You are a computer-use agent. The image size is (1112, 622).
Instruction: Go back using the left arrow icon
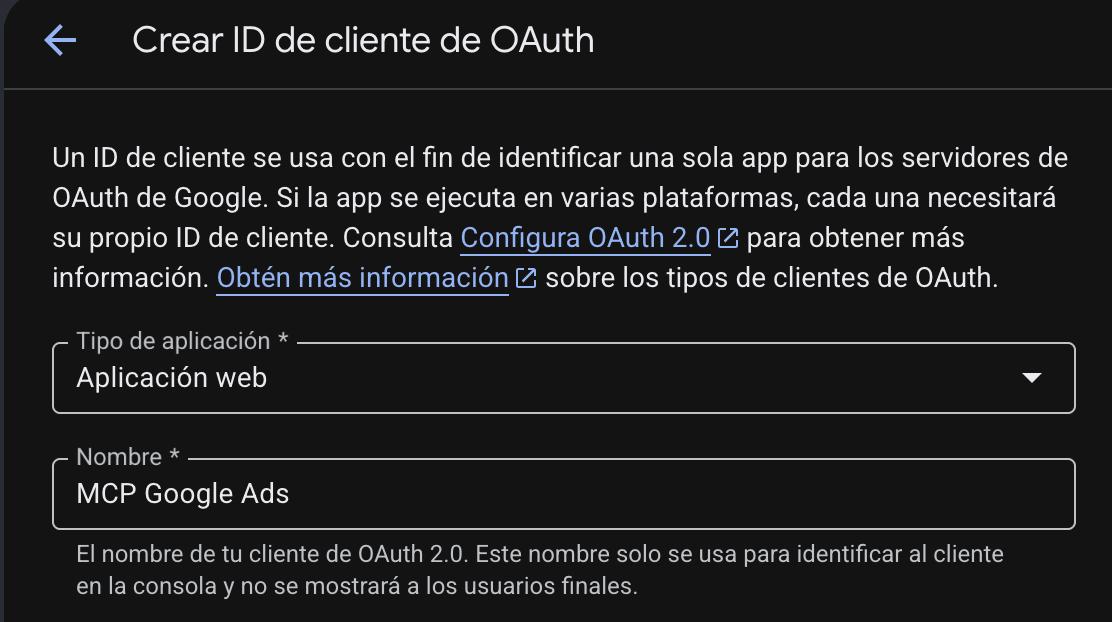pyautogui.click(x=60, y=40)
